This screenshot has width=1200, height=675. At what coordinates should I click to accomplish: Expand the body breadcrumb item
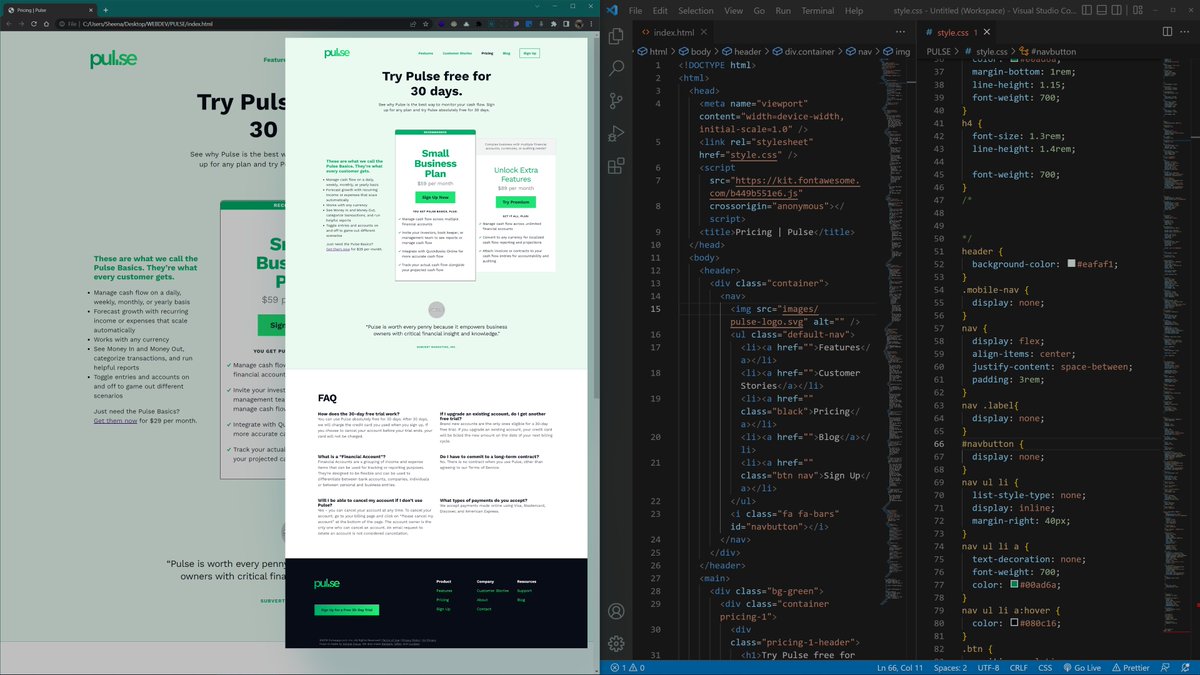pos(695,51)
